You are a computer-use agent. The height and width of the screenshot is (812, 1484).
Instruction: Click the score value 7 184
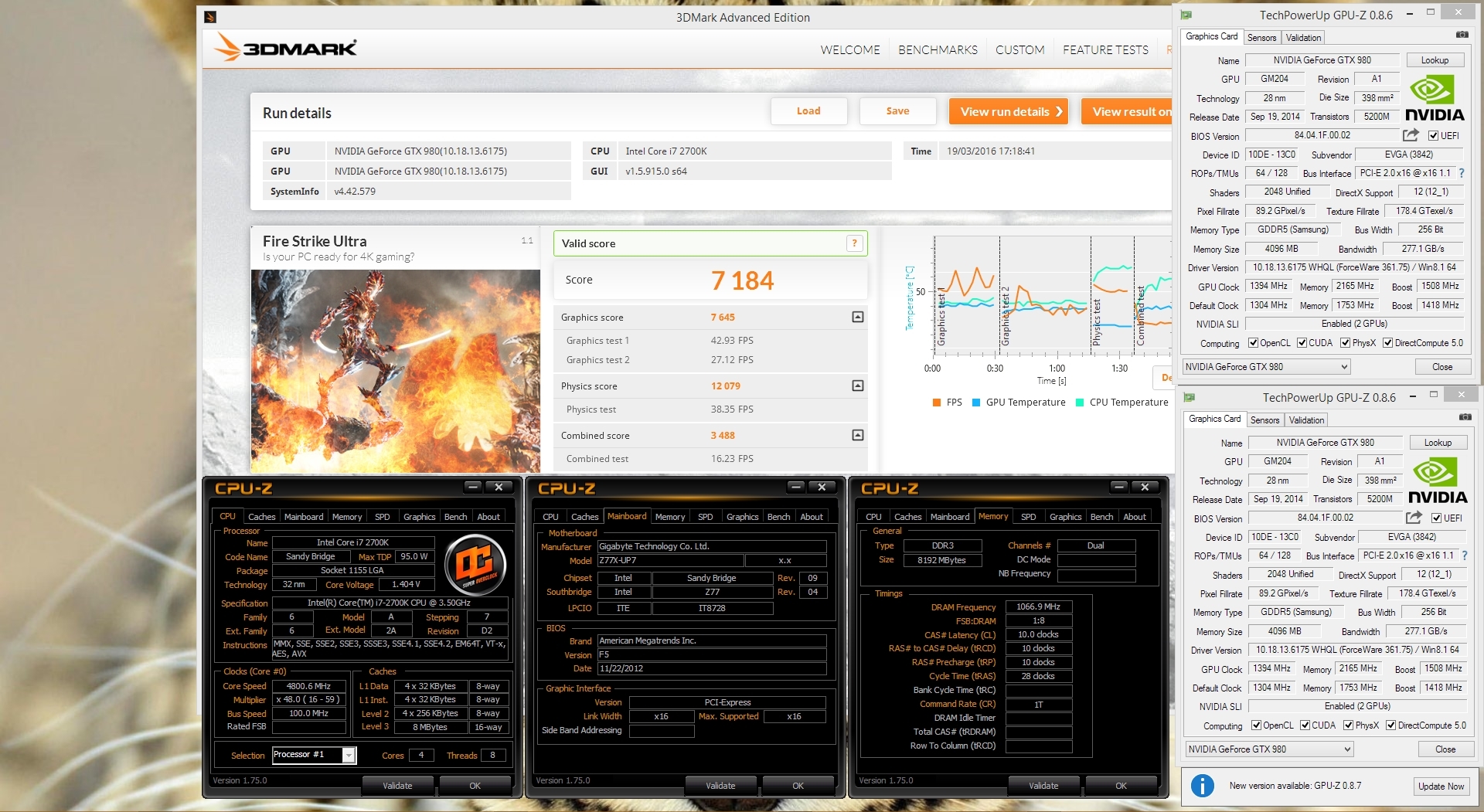click(x=742, y=280)
